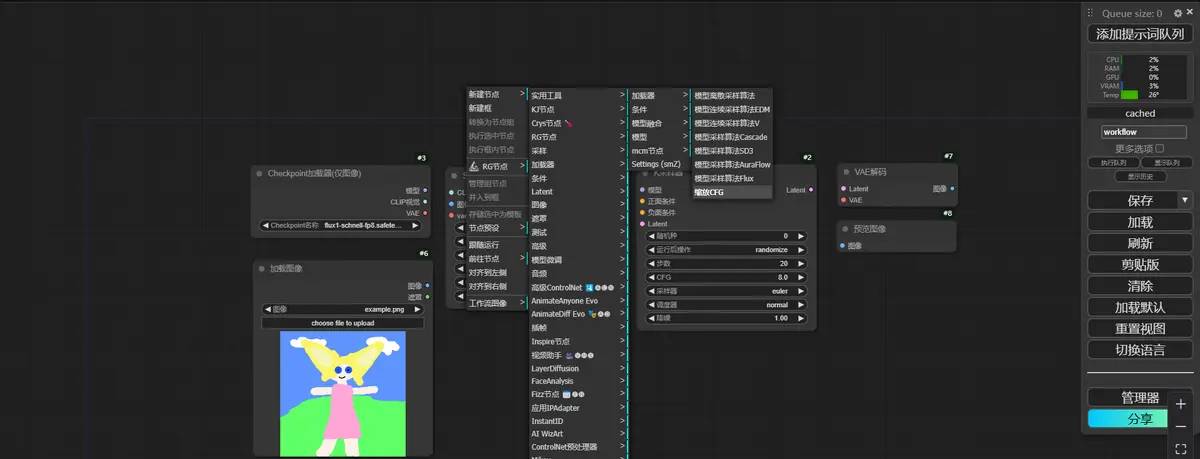Select 对齐到左侧 in the context menu
This screenshot has height=459, width=1200.
[x=496, y=272]
